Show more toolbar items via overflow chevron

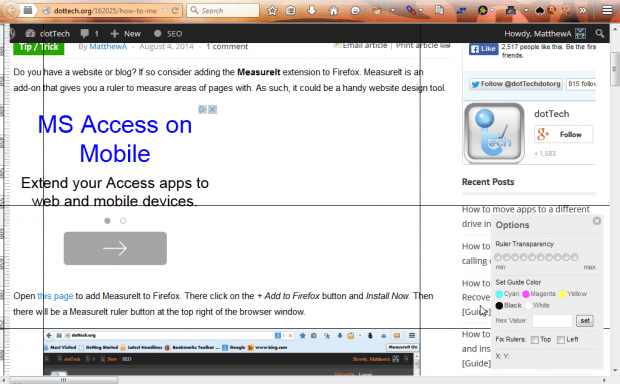click(582, 11)
